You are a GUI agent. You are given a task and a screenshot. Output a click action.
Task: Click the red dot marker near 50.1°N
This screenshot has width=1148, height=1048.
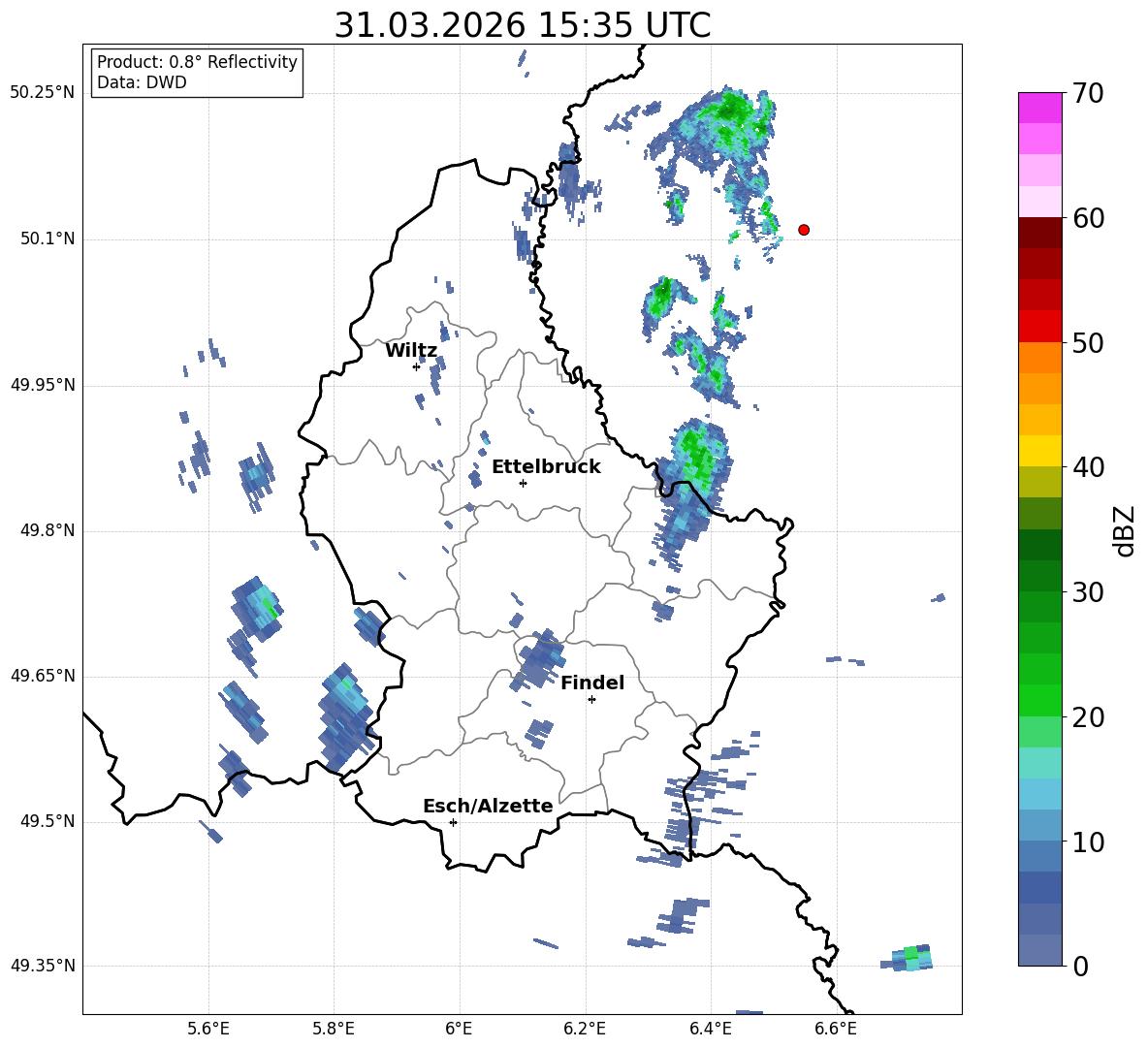(804, 230)
